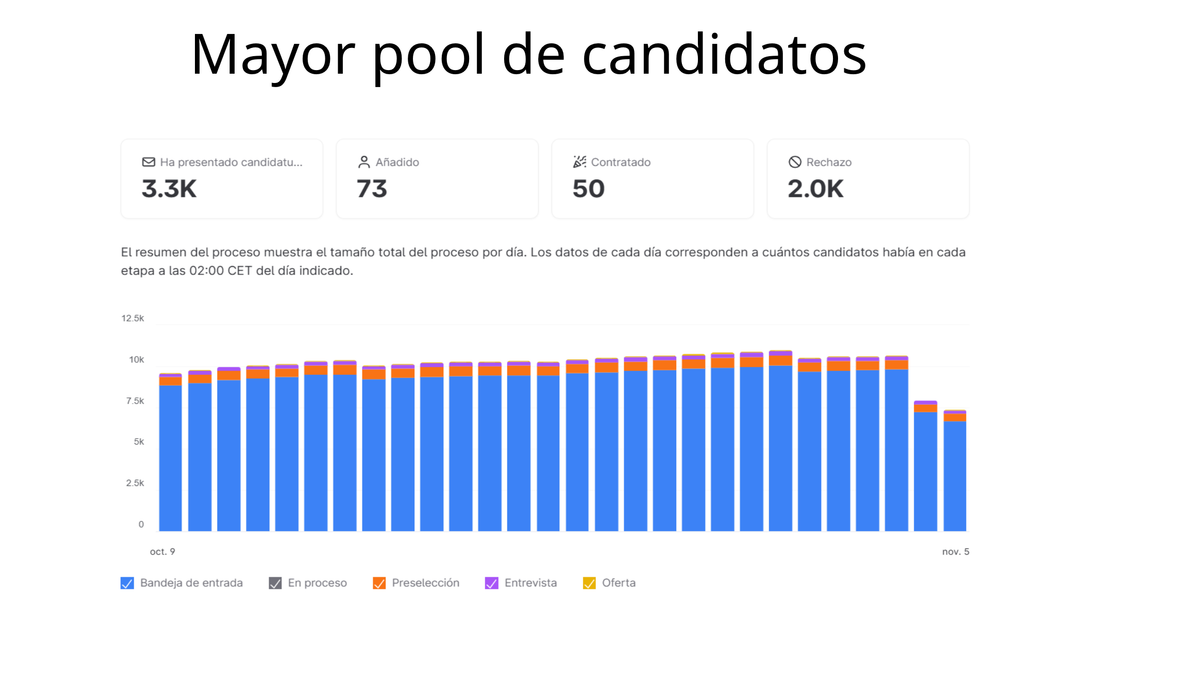
Task: Disable the Oferta legend checkbox
Action: [x=589, y=583]
